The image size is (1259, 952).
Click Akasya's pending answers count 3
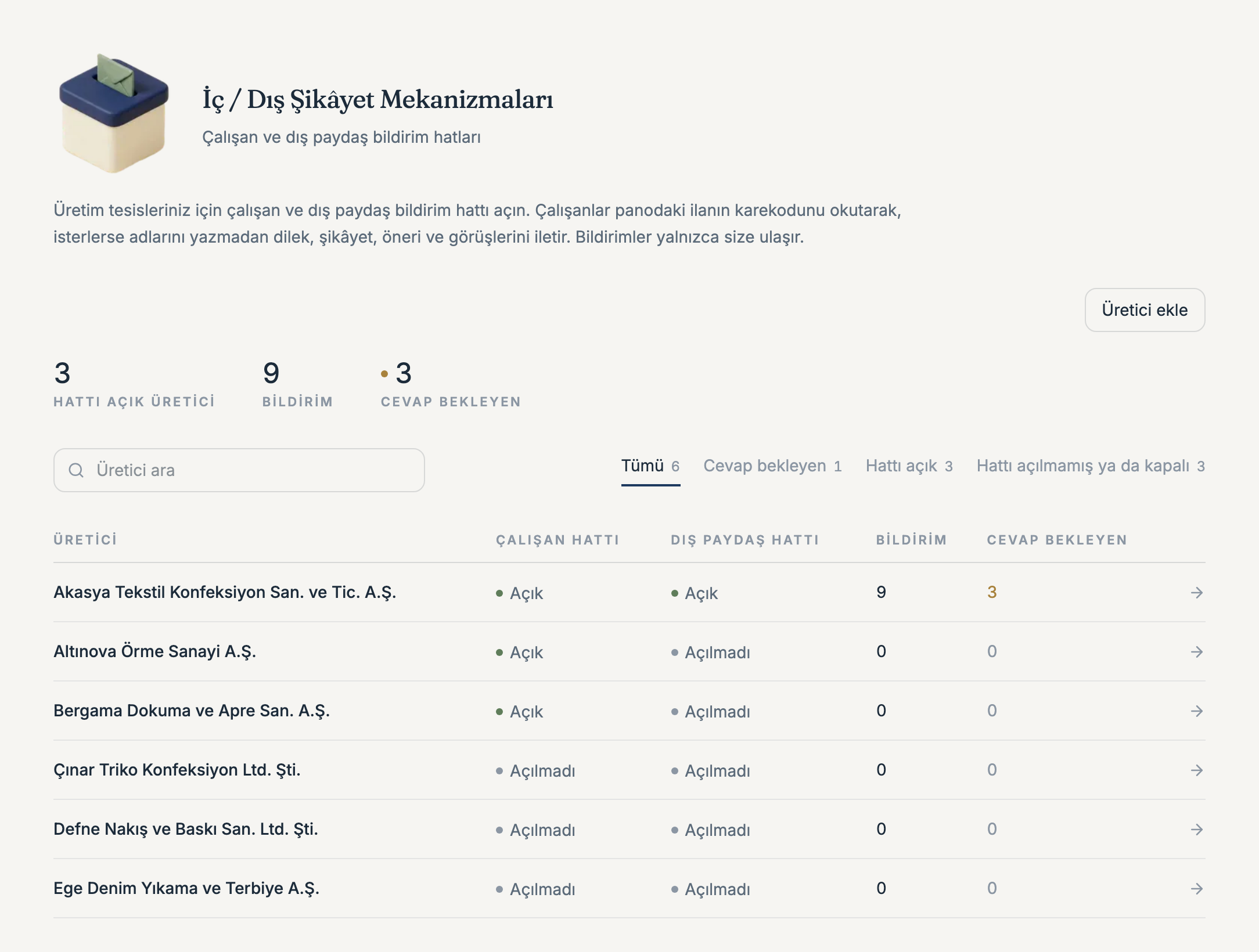coord(992,593)
